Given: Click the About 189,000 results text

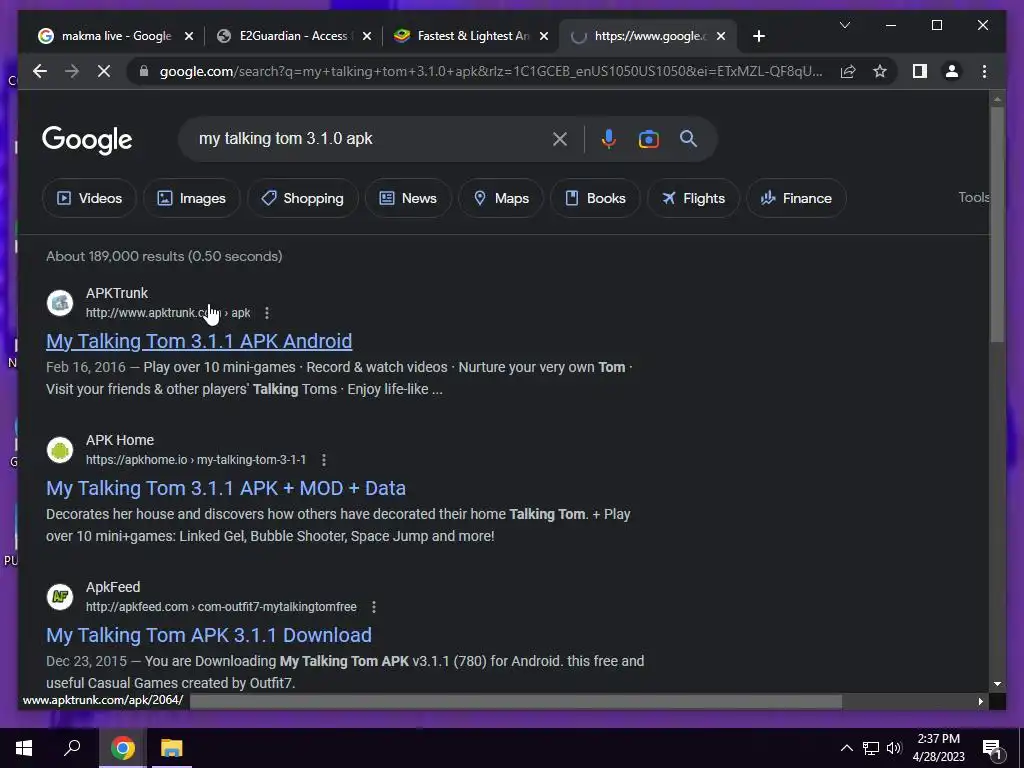Looking at the screenshot, I should tap(164, 256).
